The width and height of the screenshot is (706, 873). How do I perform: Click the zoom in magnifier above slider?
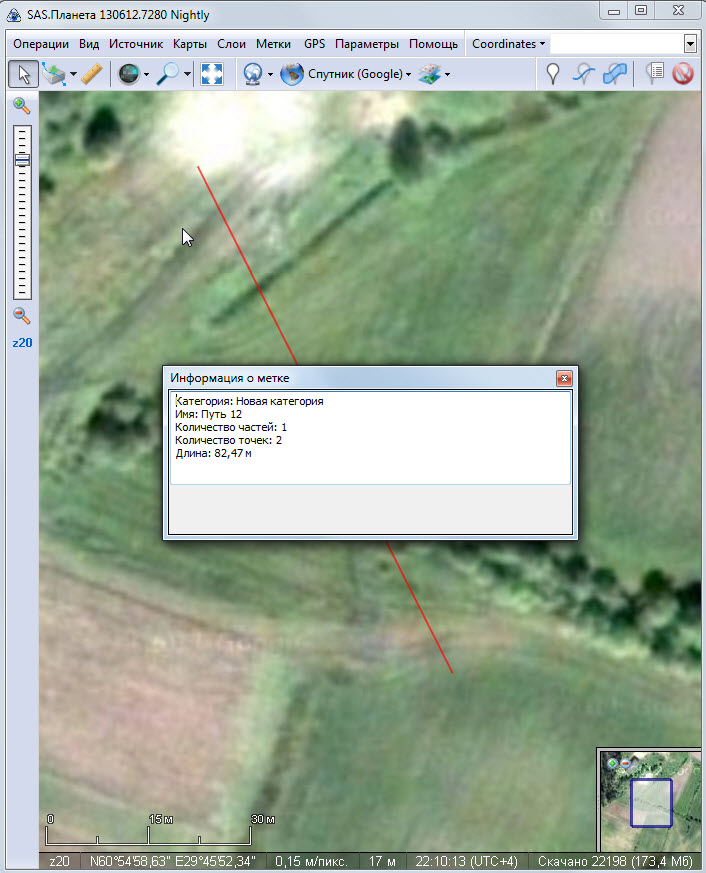click(21, 106)
